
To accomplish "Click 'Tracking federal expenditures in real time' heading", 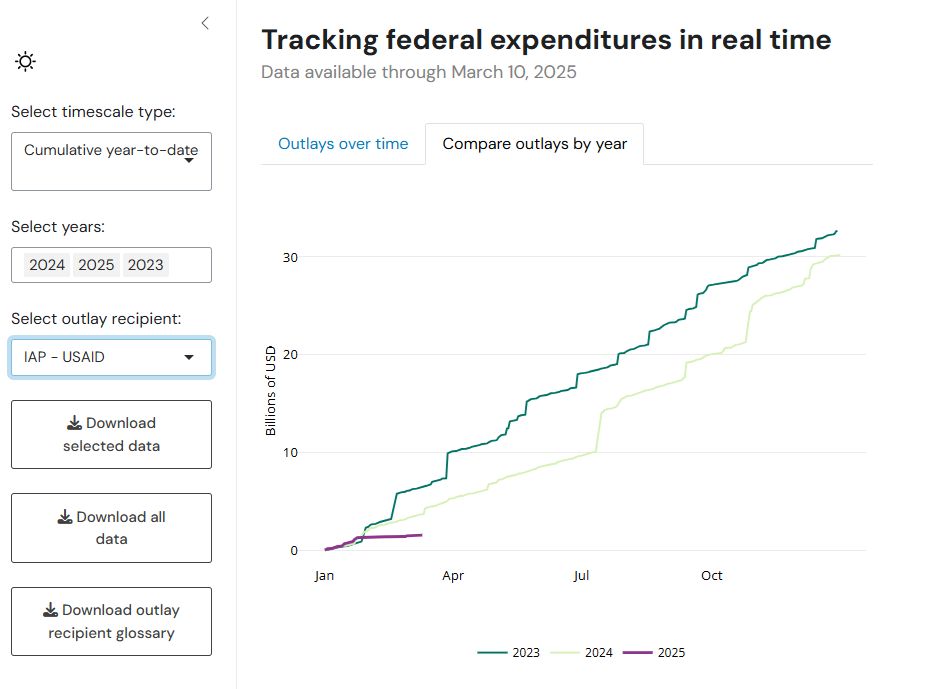I will pyautogui.click(x=546, y=40).
